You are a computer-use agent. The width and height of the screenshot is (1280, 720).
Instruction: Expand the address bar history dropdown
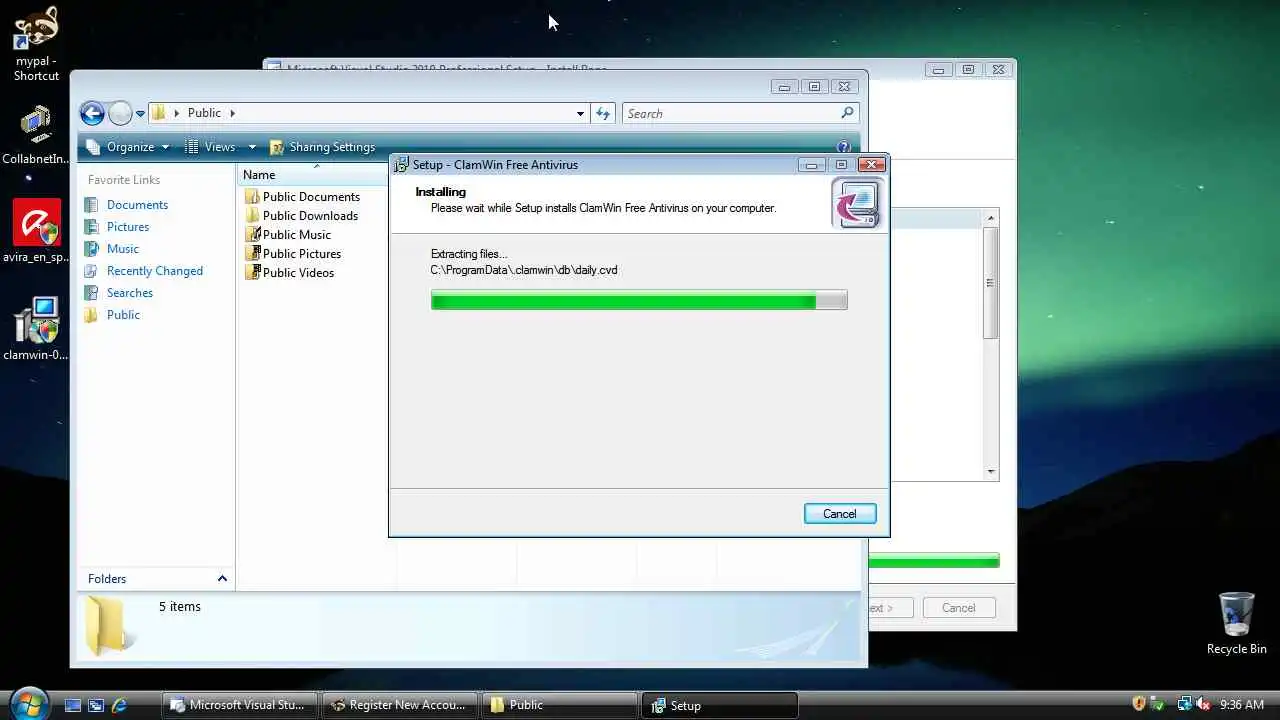point(580,114)
